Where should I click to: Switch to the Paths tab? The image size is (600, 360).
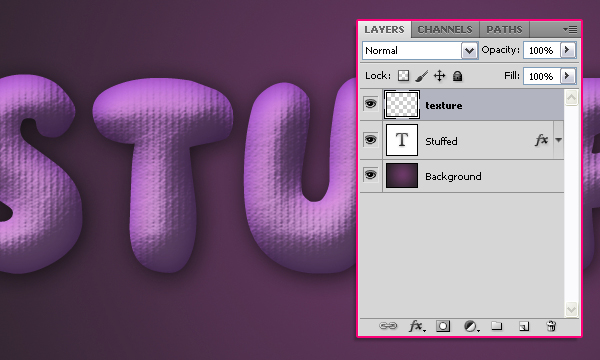(504, 29)
